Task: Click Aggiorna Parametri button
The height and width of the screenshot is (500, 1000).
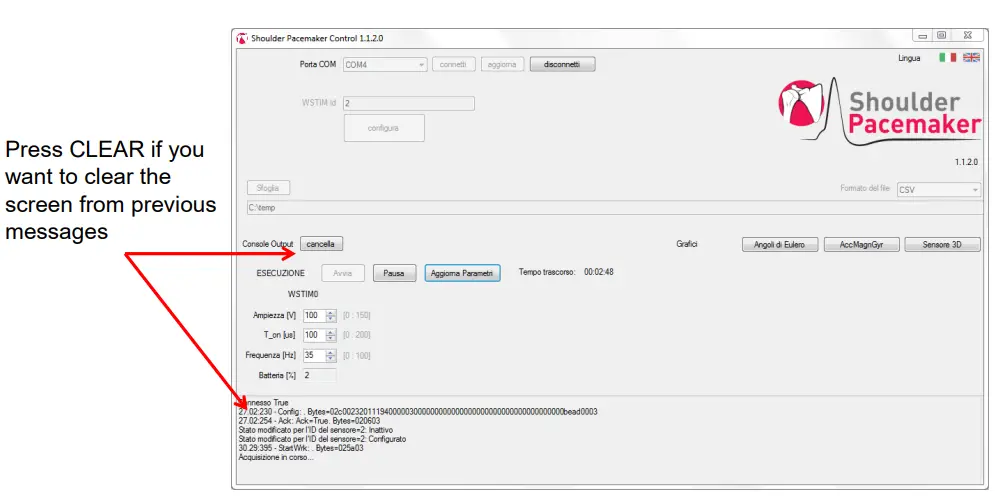Action: click(x=462, y=273)
